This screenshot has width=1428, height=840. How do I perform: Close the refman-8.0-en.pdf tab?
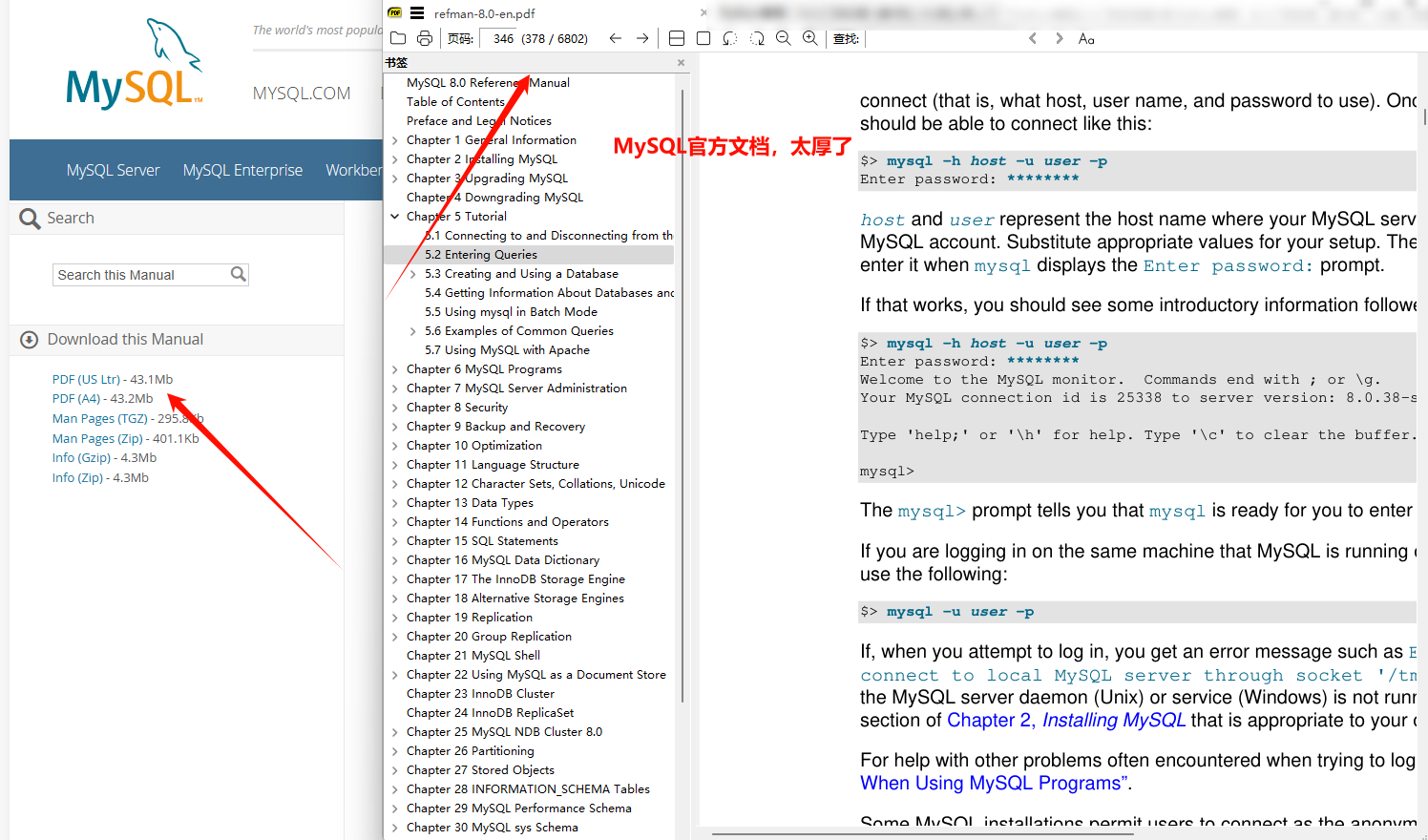coord(703,13)
